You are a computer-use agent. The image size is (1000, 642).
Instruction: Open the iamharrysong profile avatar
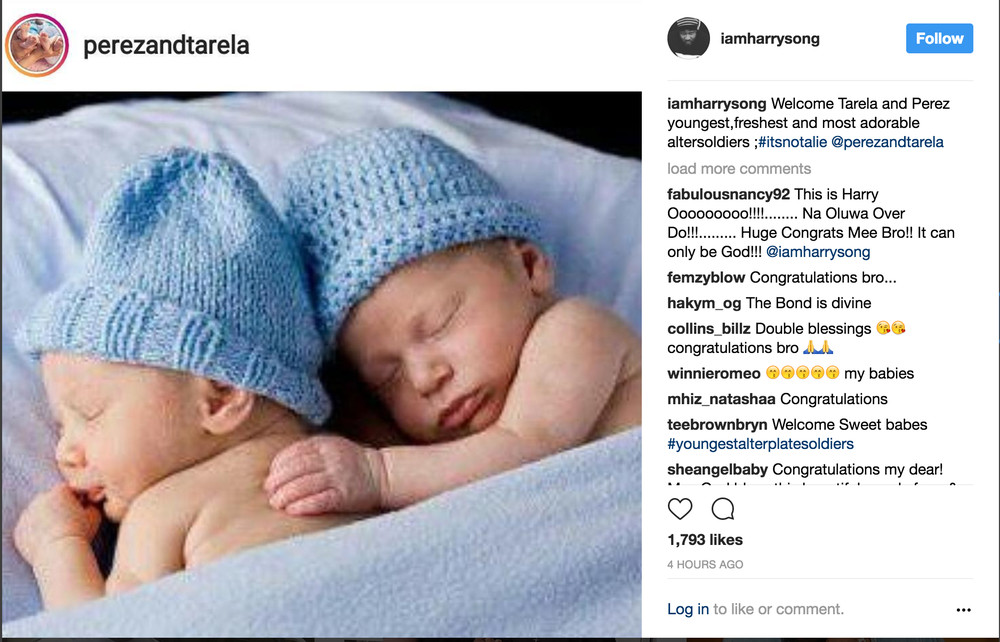[688, 38]
